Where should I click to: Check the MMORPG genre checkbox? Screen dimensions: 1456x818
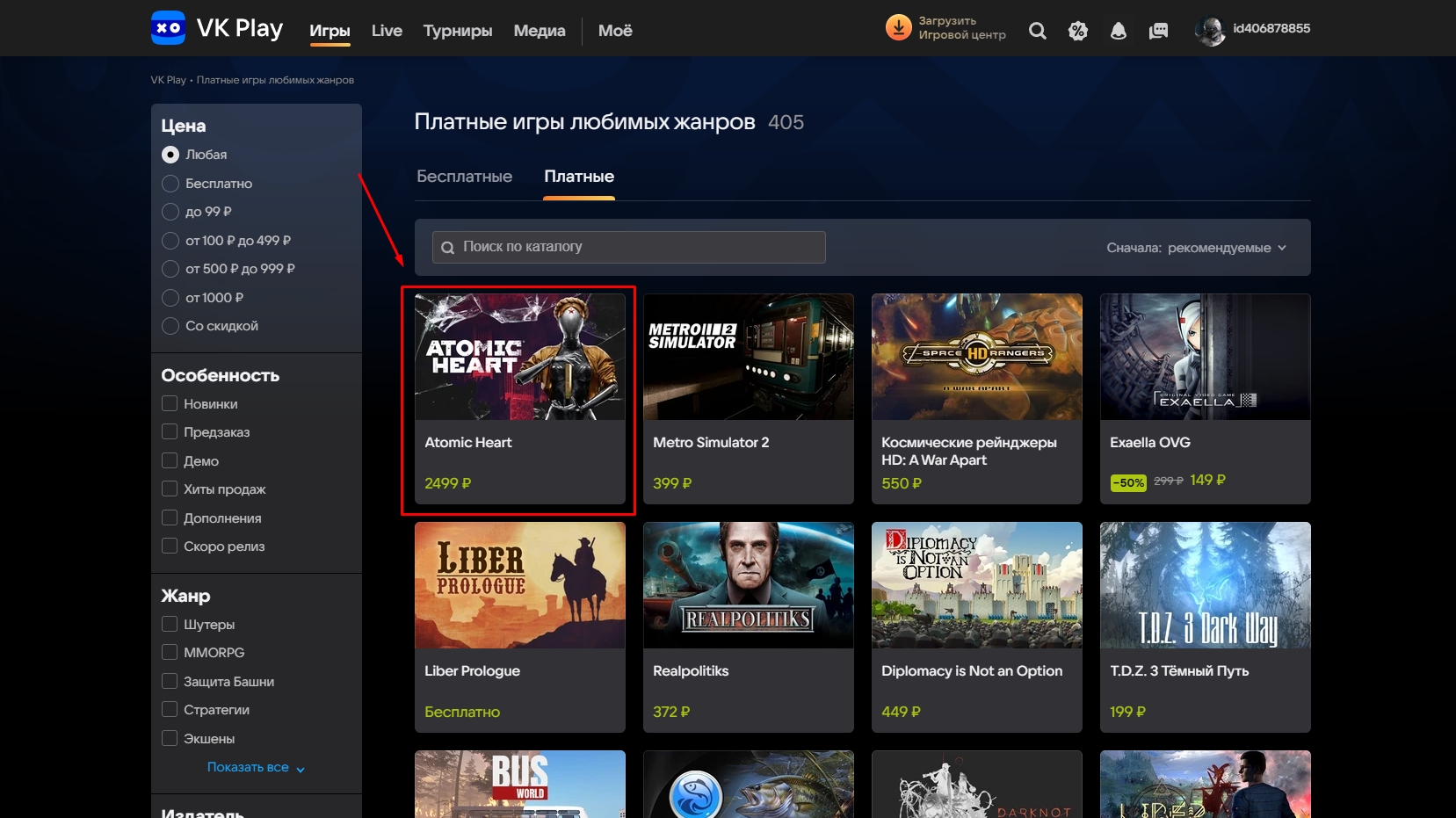click(170, 652)
